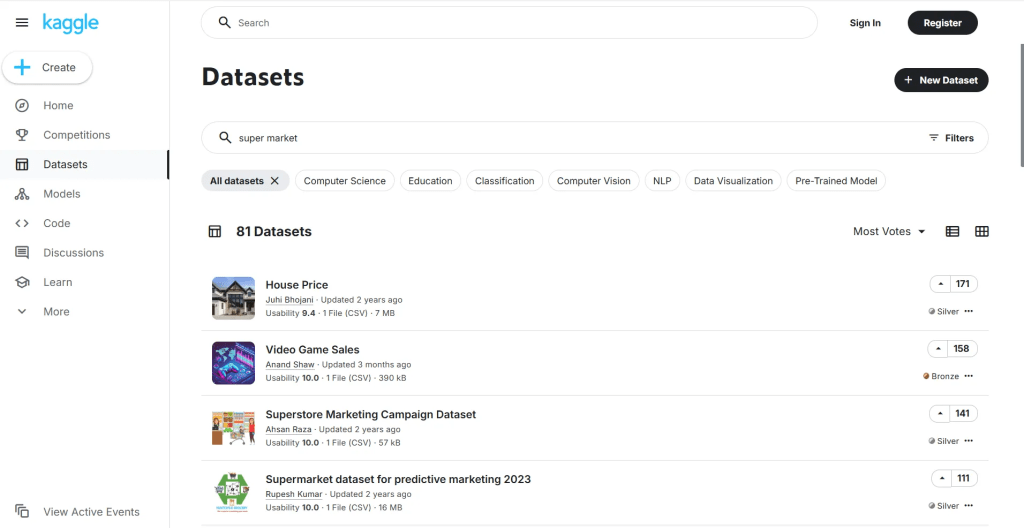Screen dimensions: 1024x528
Task: Upvote the House Price dataset
Action: (941, 284)
